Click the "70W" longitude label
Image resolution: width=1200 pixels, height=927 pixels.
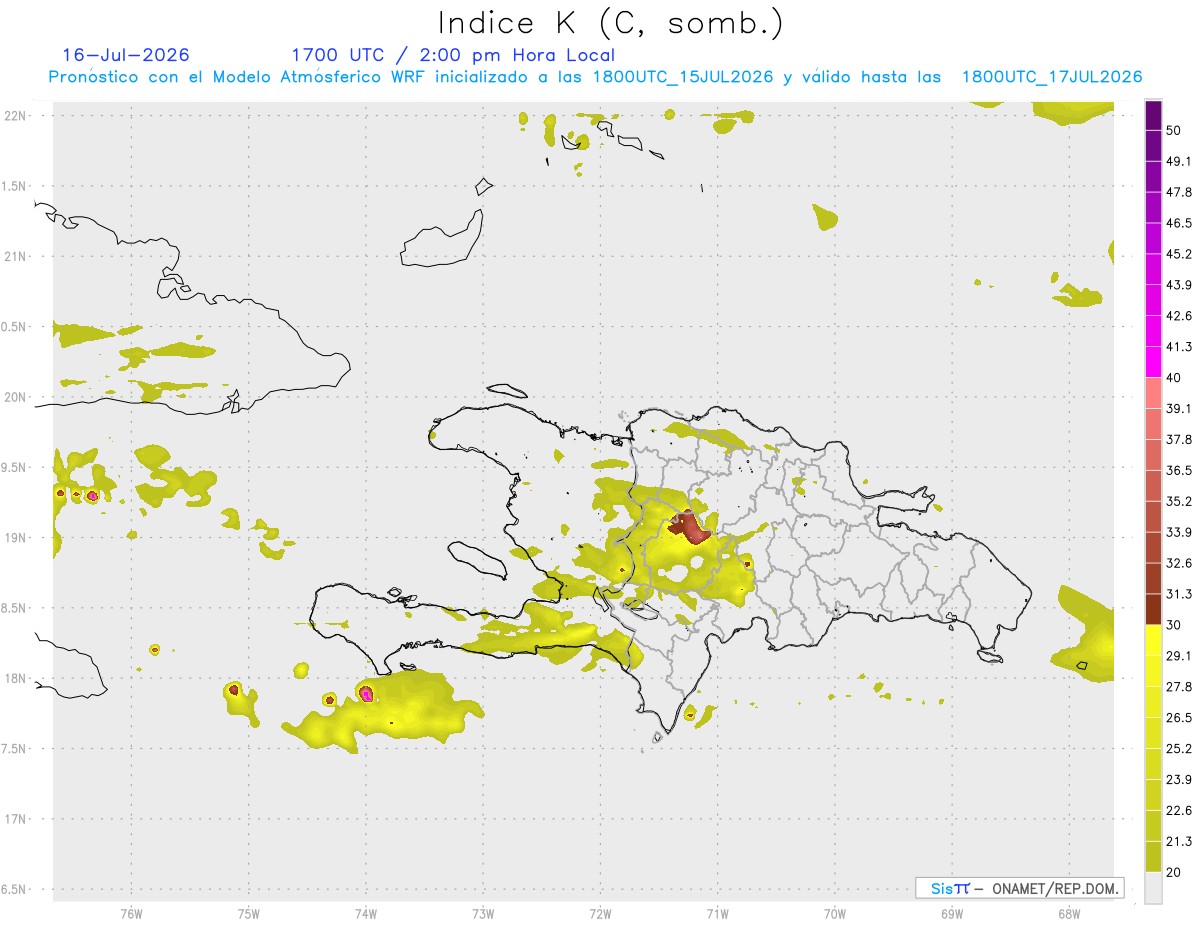[835, 914]
